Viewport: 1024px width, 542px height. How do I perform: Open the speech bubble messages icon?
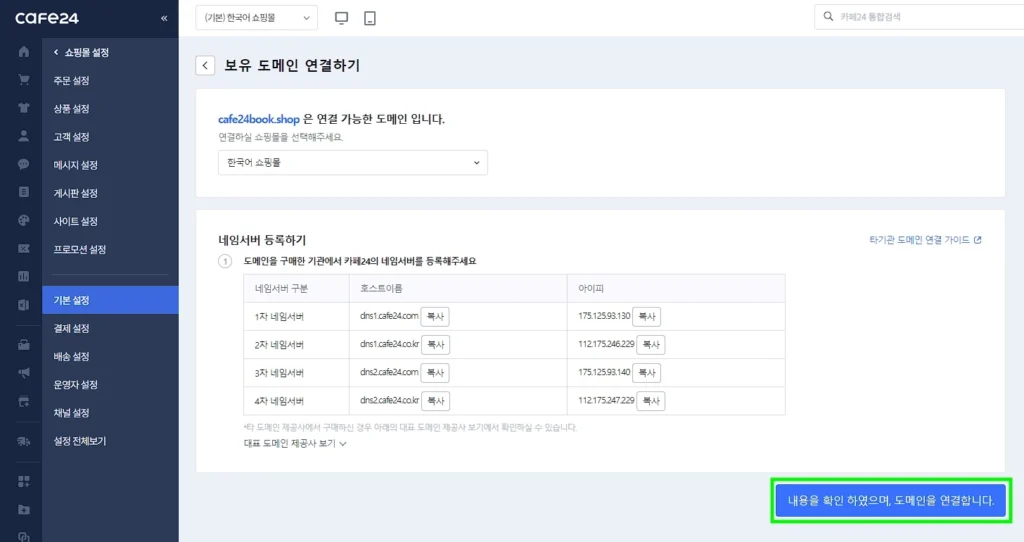pos(24,164)
